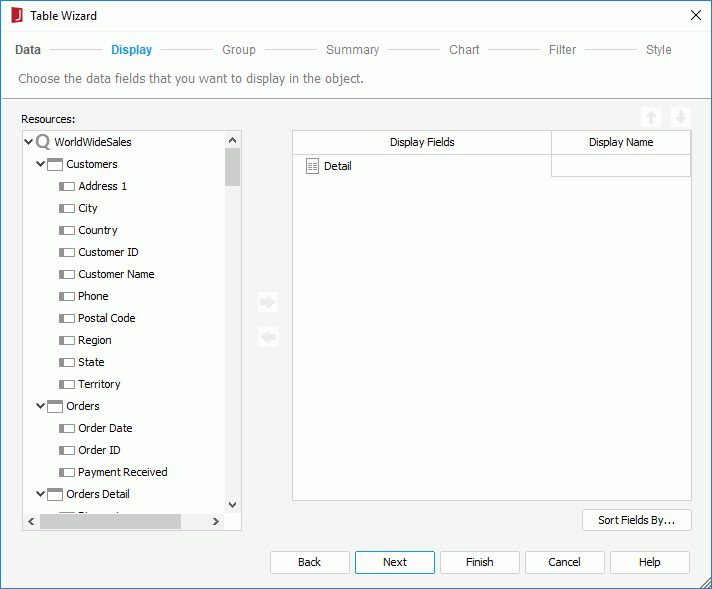Click the Display Name cell for Detail
The height and width of the screenshot is (589, 712).
tap(621, 166)
